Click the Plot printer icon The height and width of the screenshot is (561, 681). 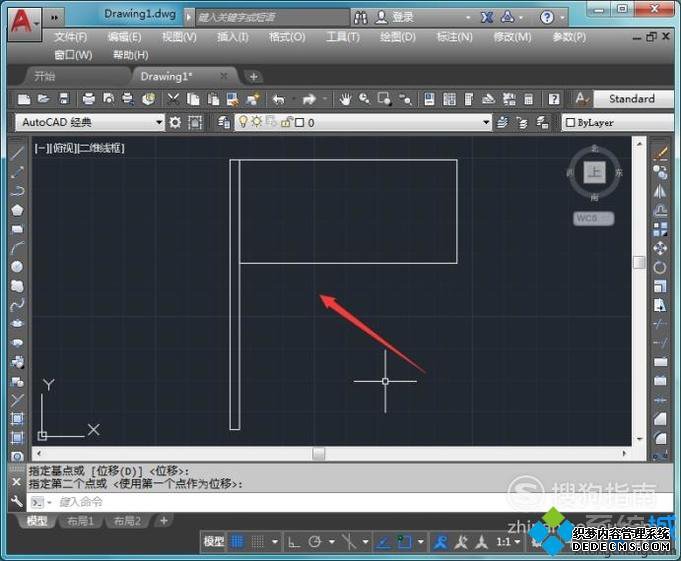tap(89, 99)
